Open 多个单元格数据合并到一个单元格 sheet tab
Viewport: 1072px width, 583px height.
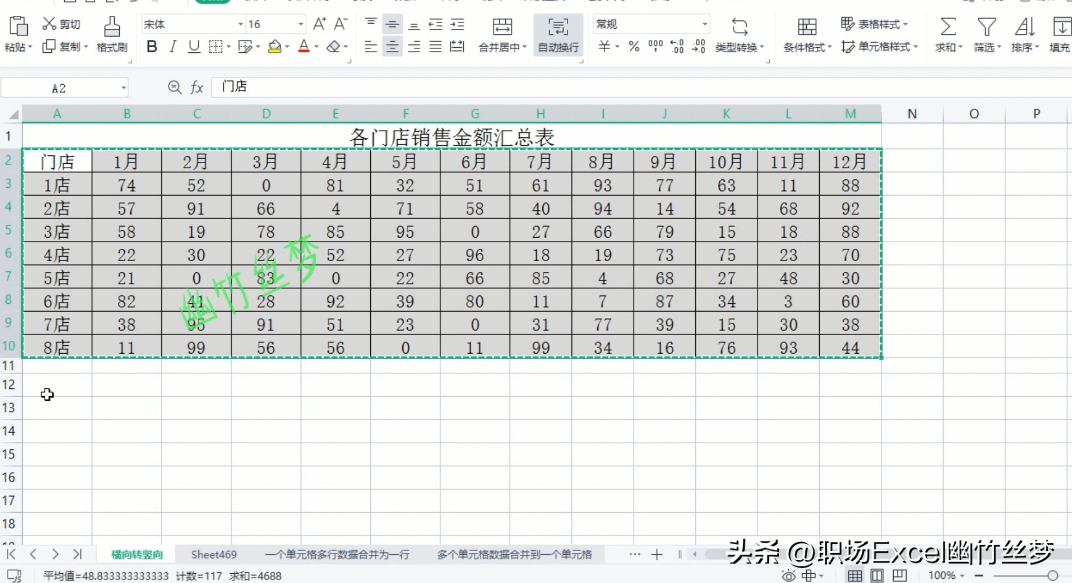tap(514, 554)
